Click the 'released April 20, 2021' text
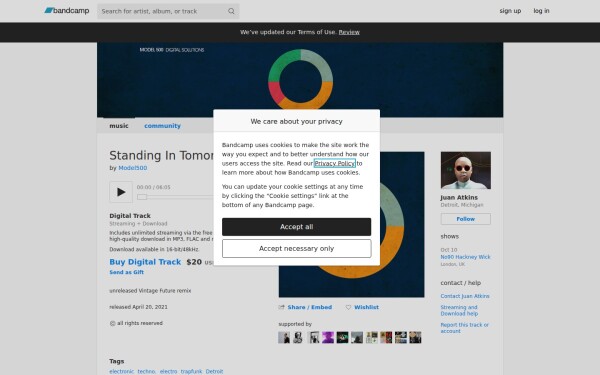 (x=138, y=307)
